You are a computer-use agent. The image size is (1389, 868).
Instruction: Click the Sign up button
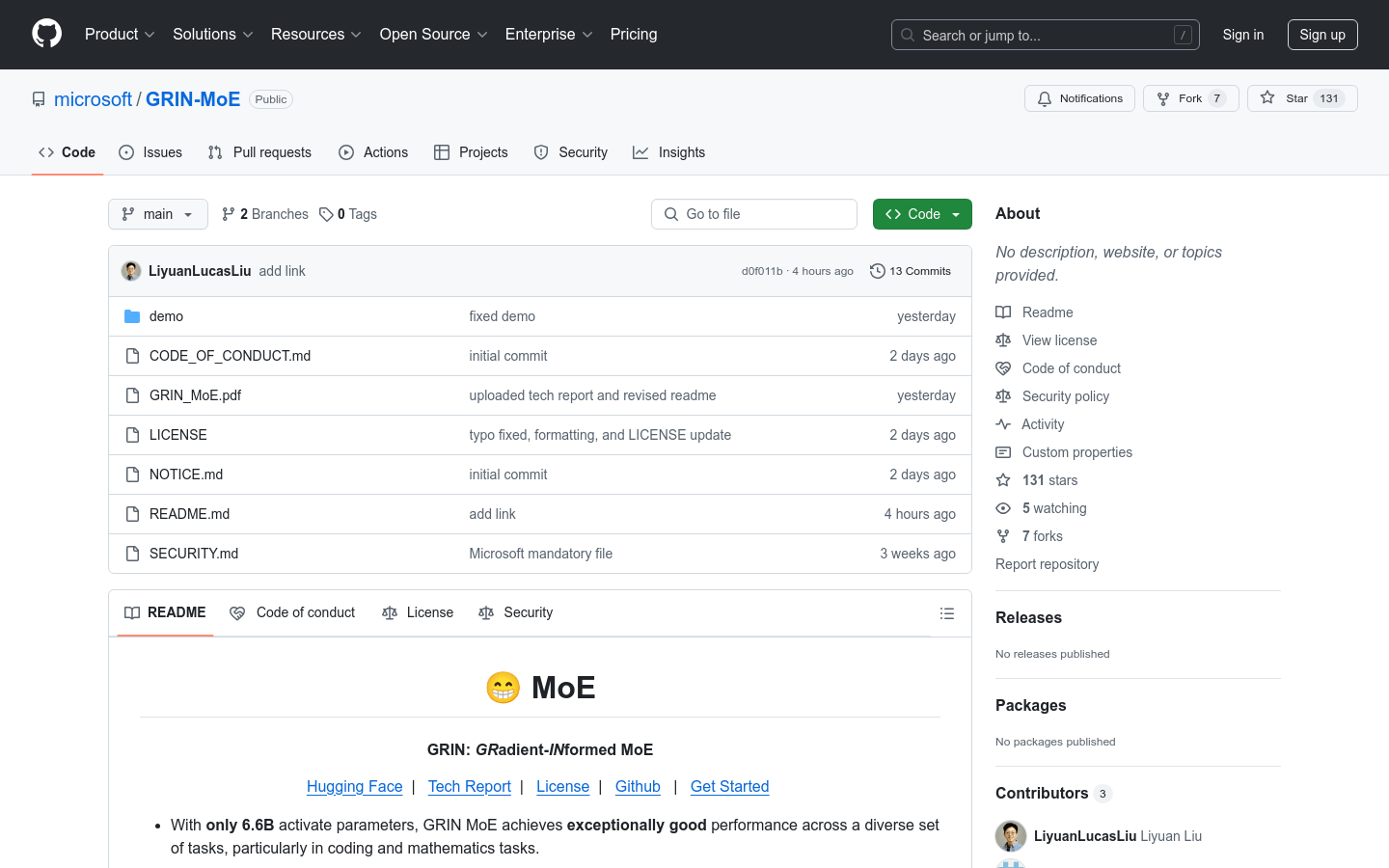click(1322, 35)
